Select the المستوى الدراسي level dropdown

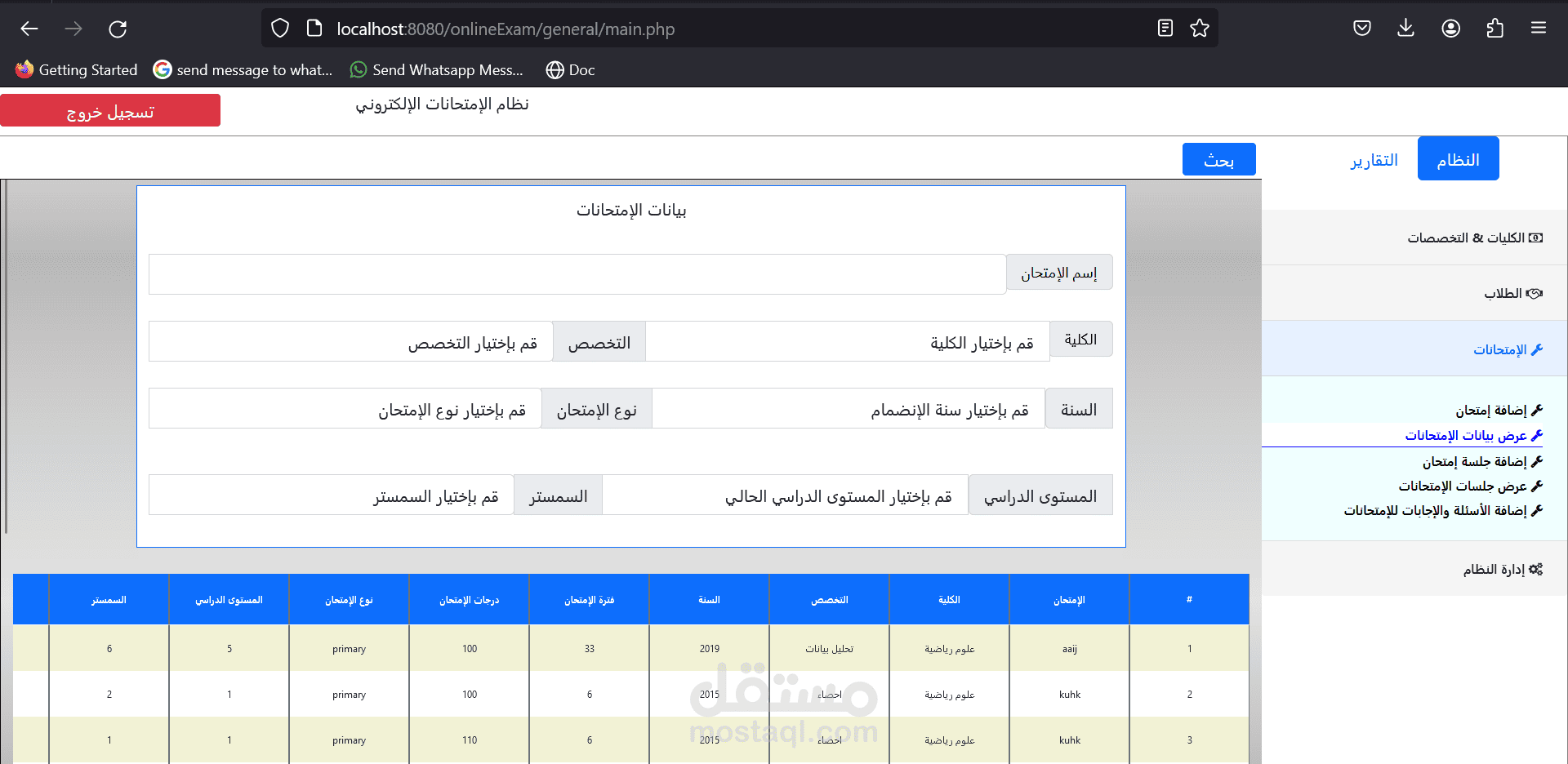786,495
